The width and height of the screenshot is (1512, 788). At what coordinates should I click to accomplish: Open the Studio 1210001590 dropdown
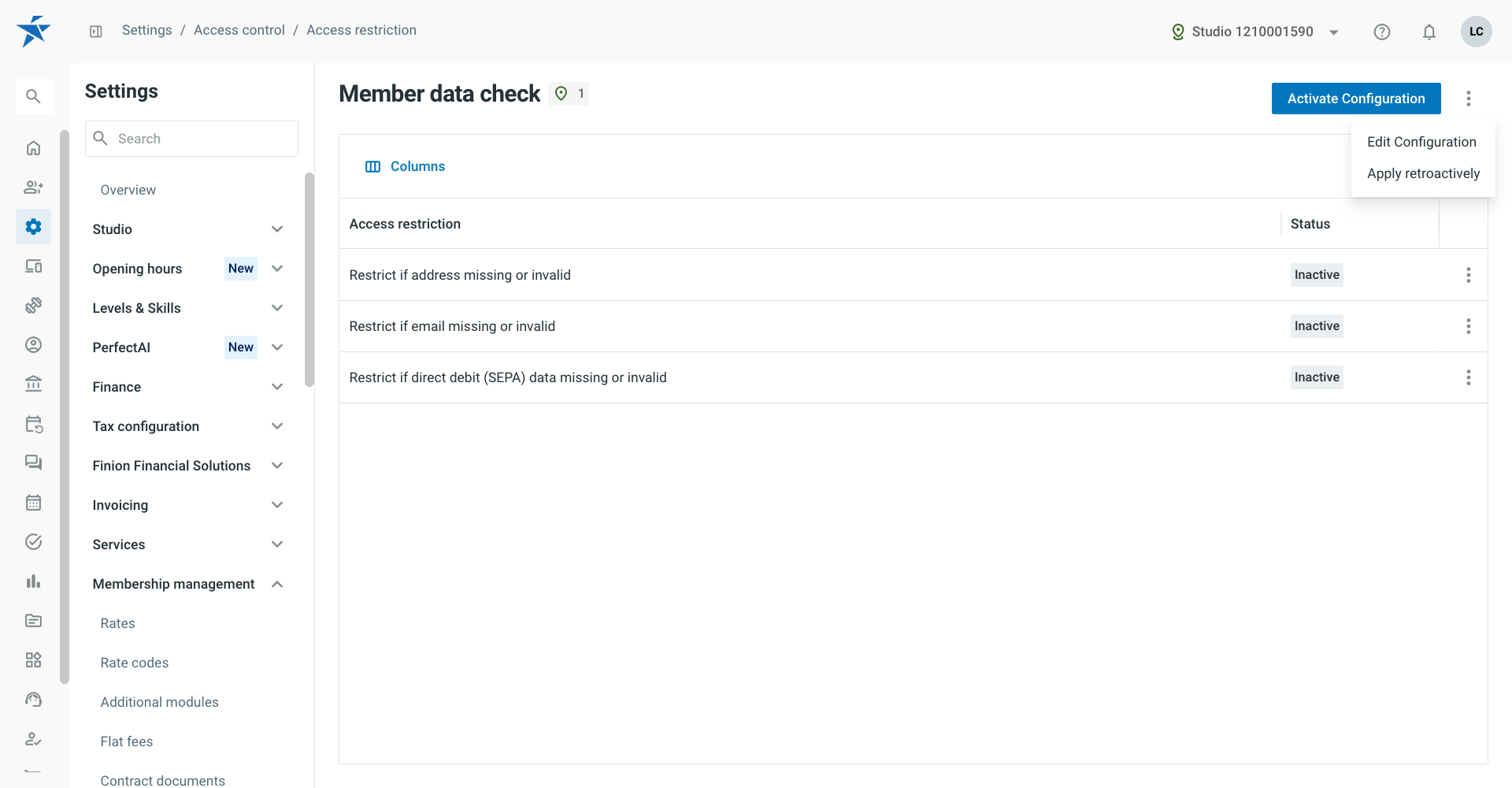pos(1255,32)
